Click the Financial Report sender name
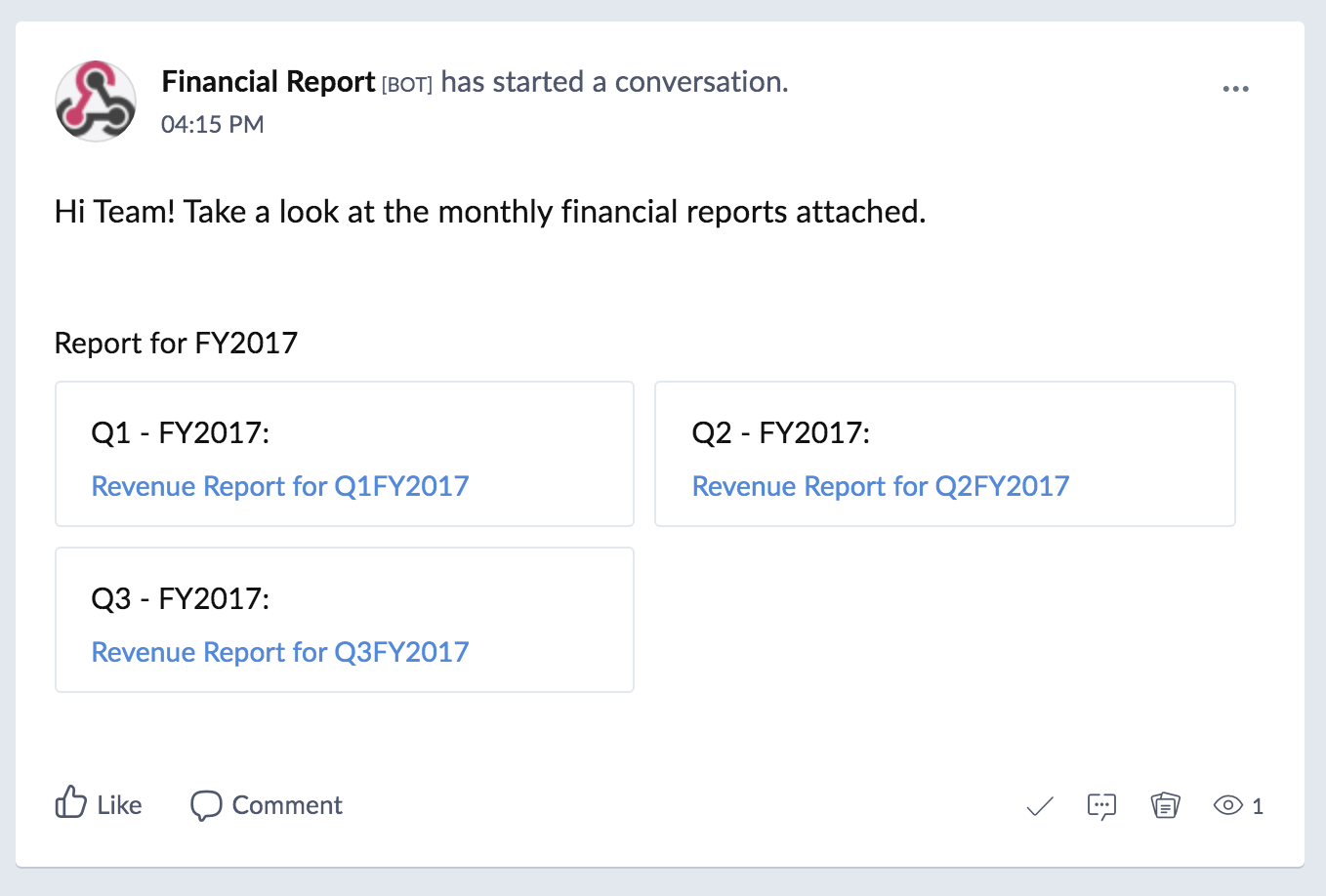The height and width of the screenshot is (896, 1326). 269,82
